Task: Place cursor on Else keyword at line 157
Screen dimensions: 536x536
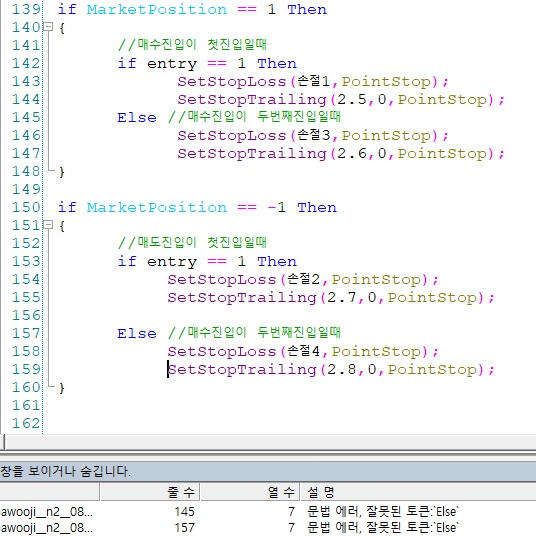Action: coord(137,334)
